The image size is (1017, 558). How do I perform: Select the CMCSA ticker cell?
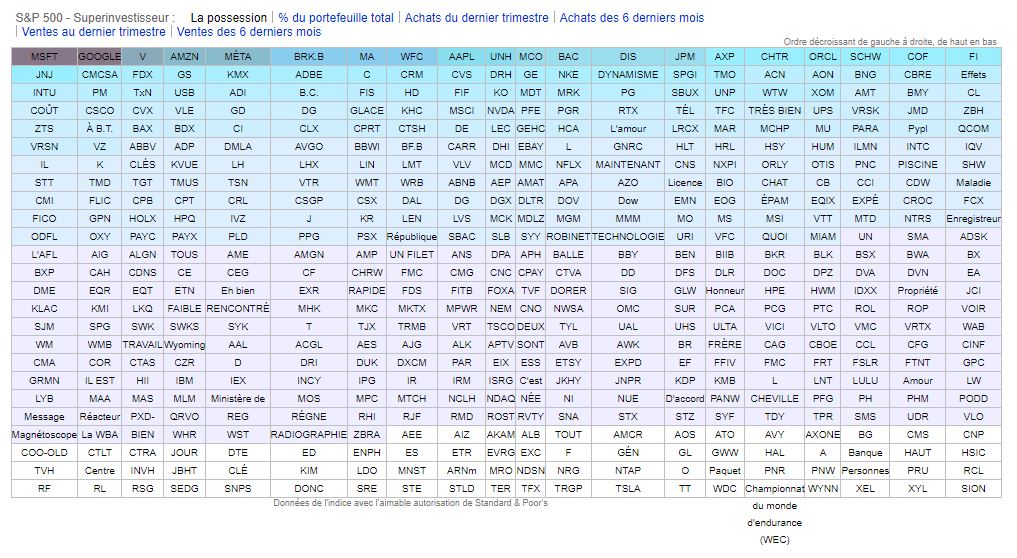click(x=99, y=75)
